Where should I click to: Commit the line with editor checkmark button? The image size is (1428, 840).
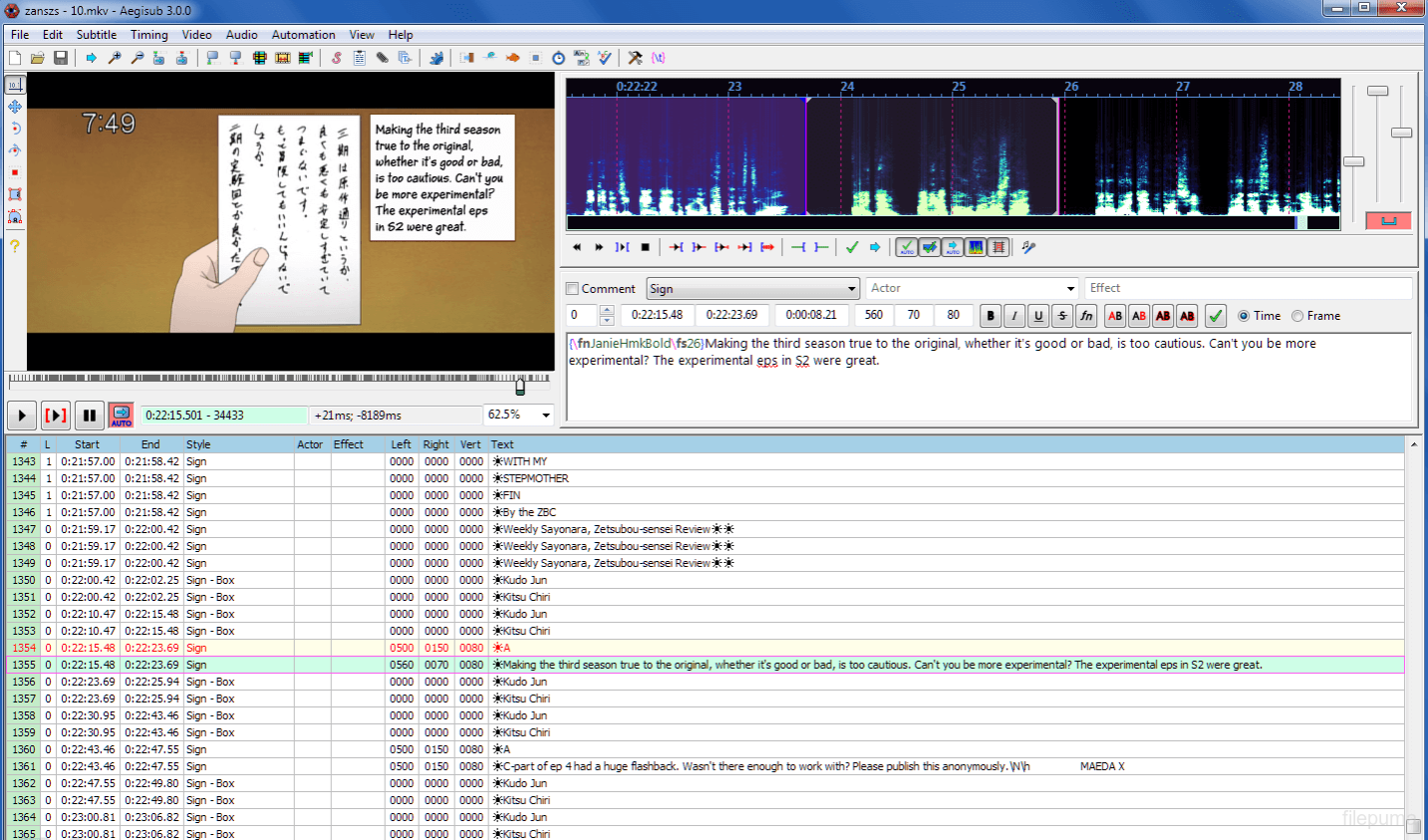[x=1216, y=316]
